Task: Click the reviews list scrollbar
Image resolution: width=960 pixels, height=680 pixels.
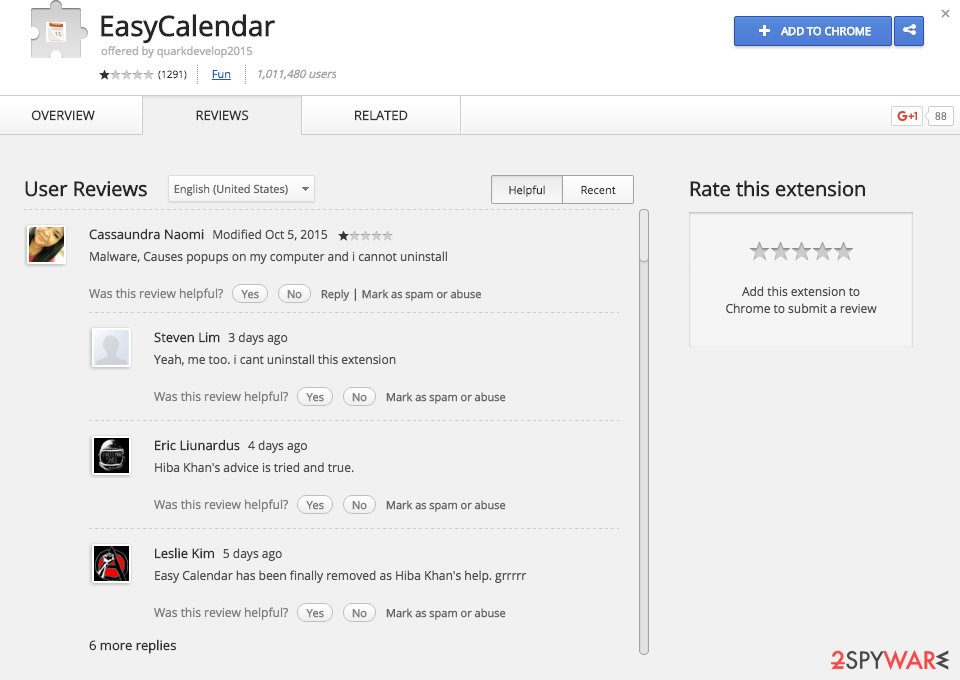Action: coord(643,432)
